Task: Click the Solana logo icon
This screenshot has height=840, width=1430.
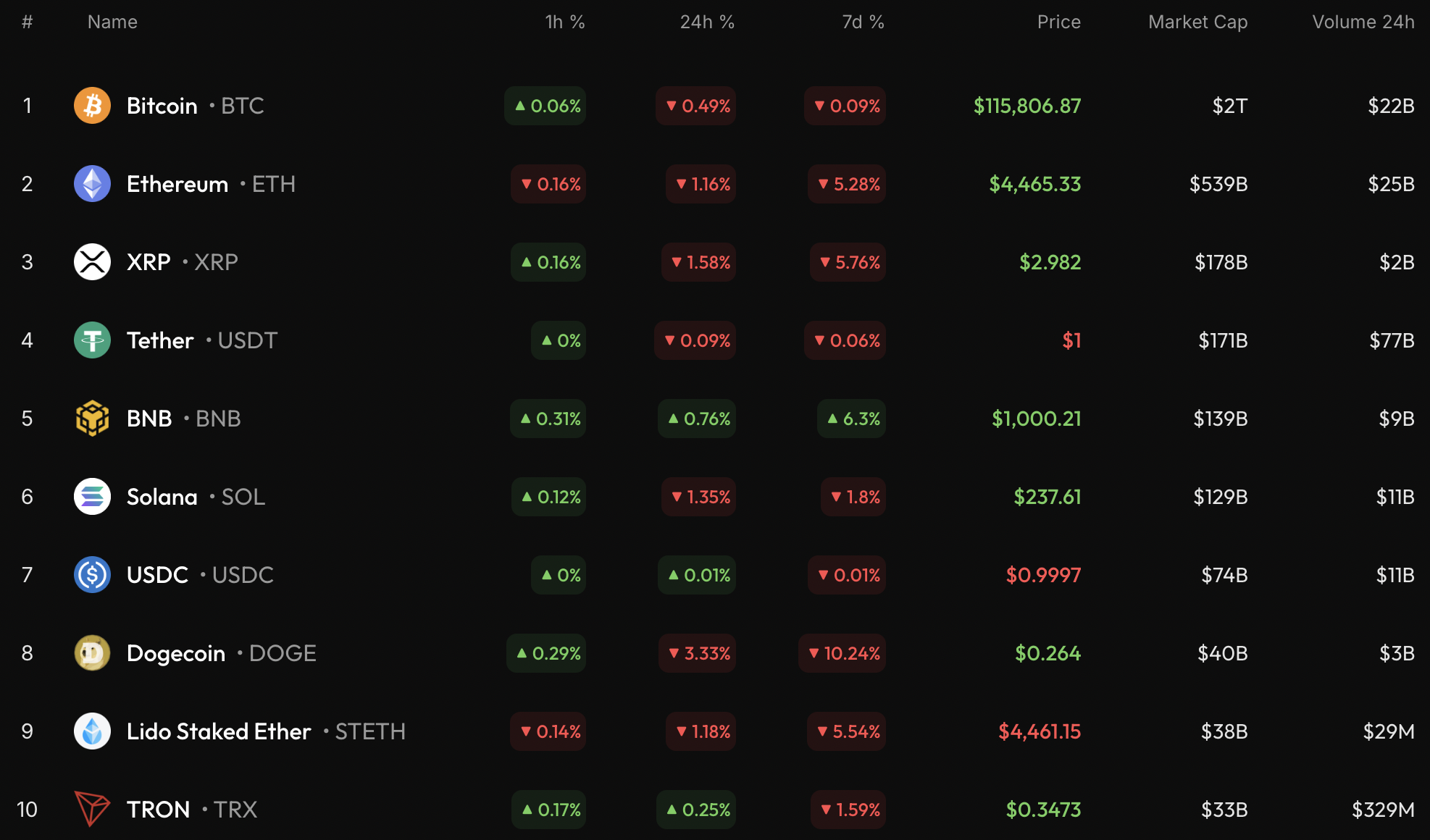Action: click(92, 497)
